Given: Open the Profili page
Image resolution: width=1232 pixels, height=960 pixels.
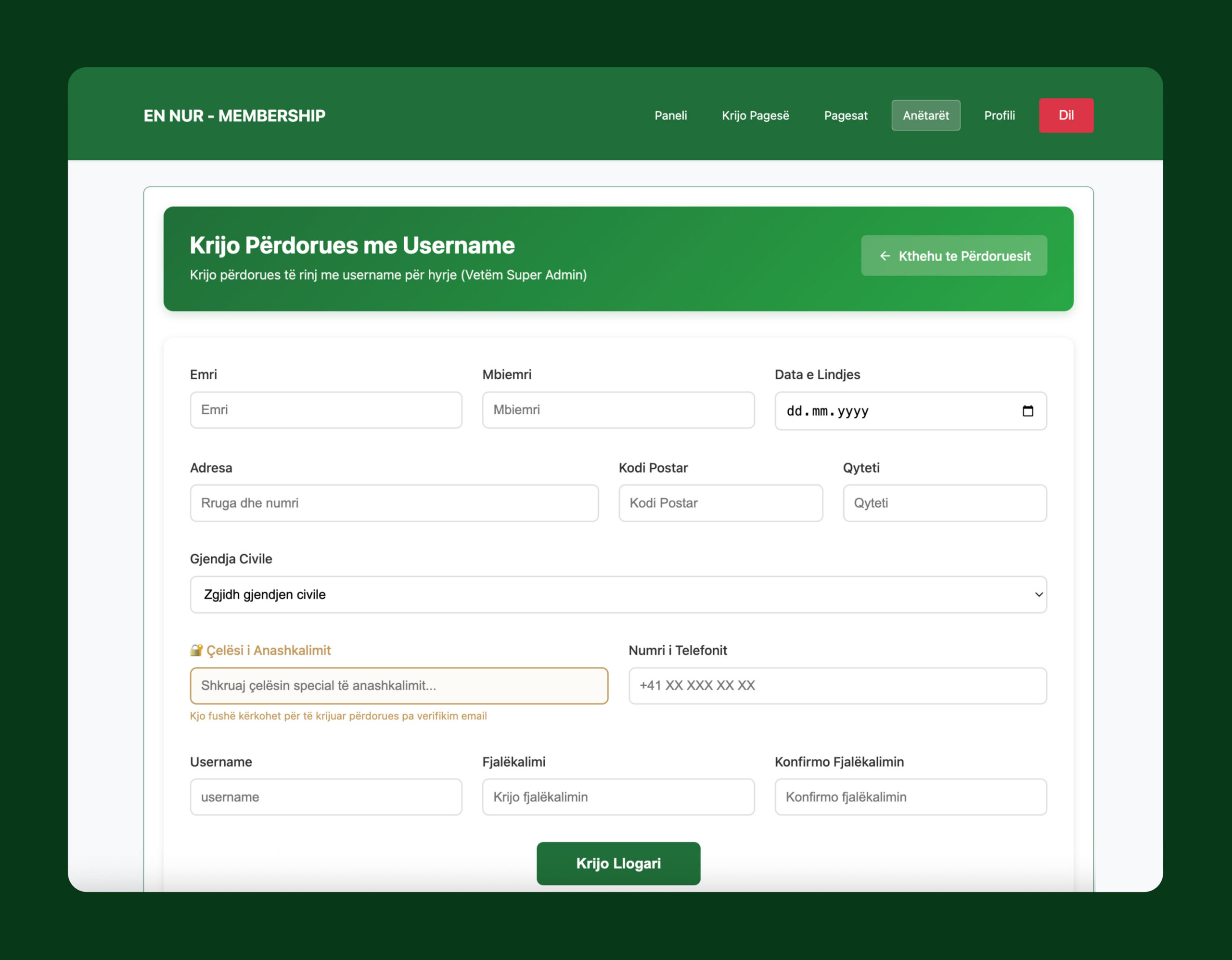Looking at the screenshot, I should point(999,115).
